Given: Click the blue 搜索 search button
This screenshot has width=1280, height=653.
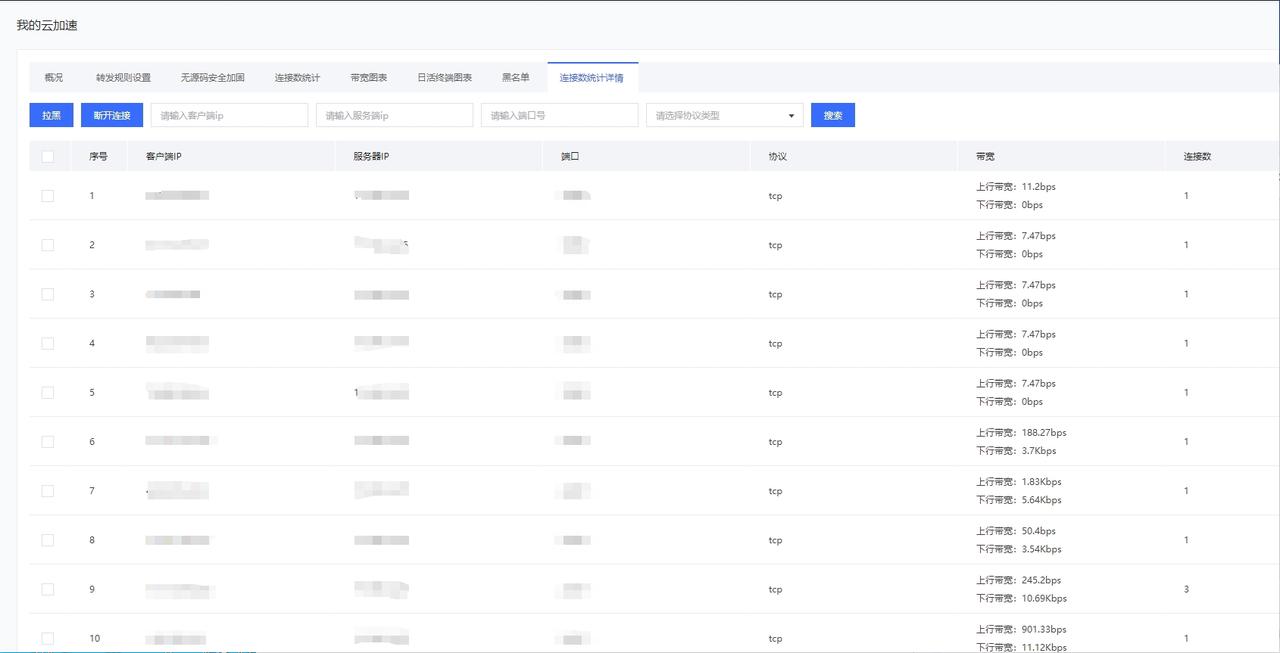Looking at the screenshot, I should (832, 115).
